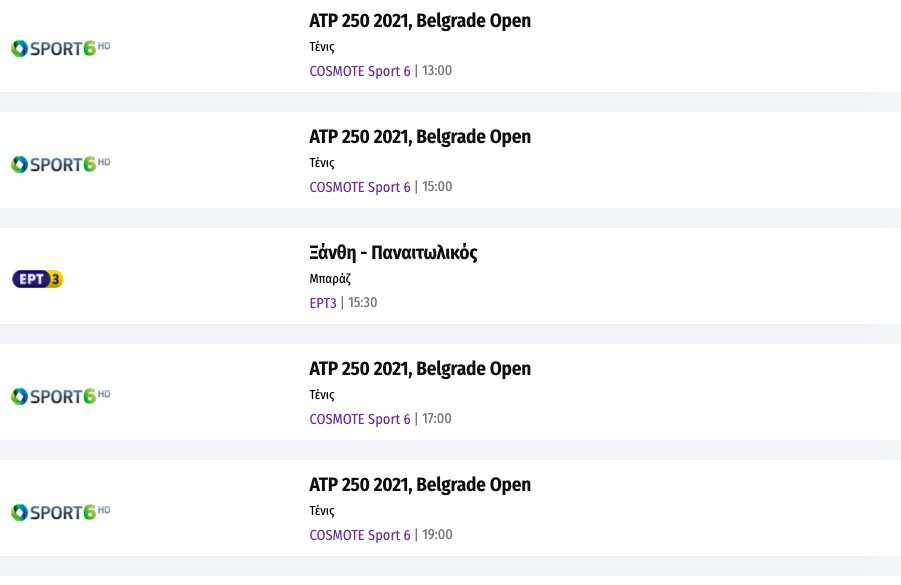
Task: Follow the COSMOTE Sport 6 link at 17:00
Action: click(360, 419)
